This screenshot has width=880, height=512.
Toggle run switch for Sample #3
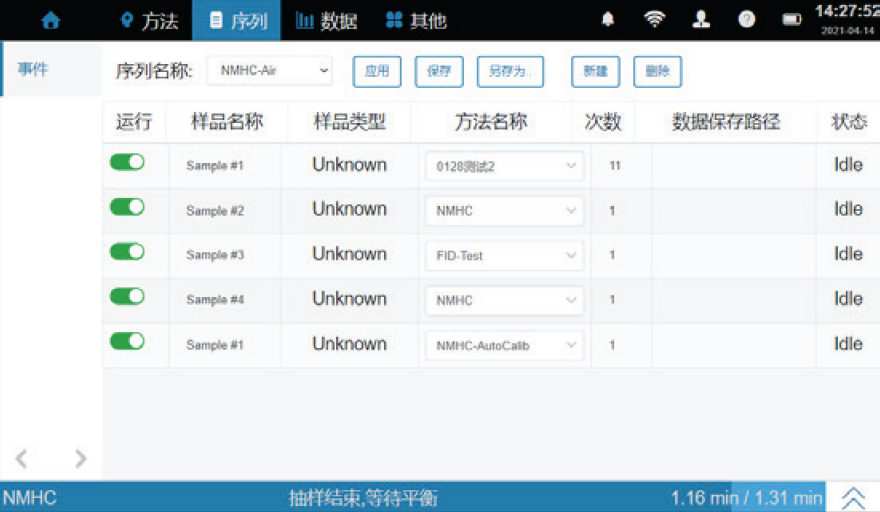coord(127,252)
